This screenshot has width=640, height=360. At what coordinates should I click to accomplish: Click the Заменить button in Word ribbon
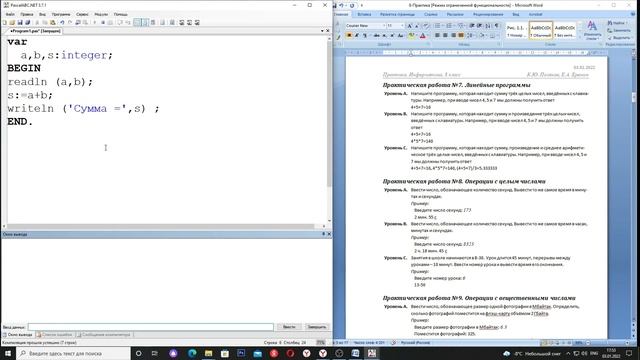click(x=619, y=31)
